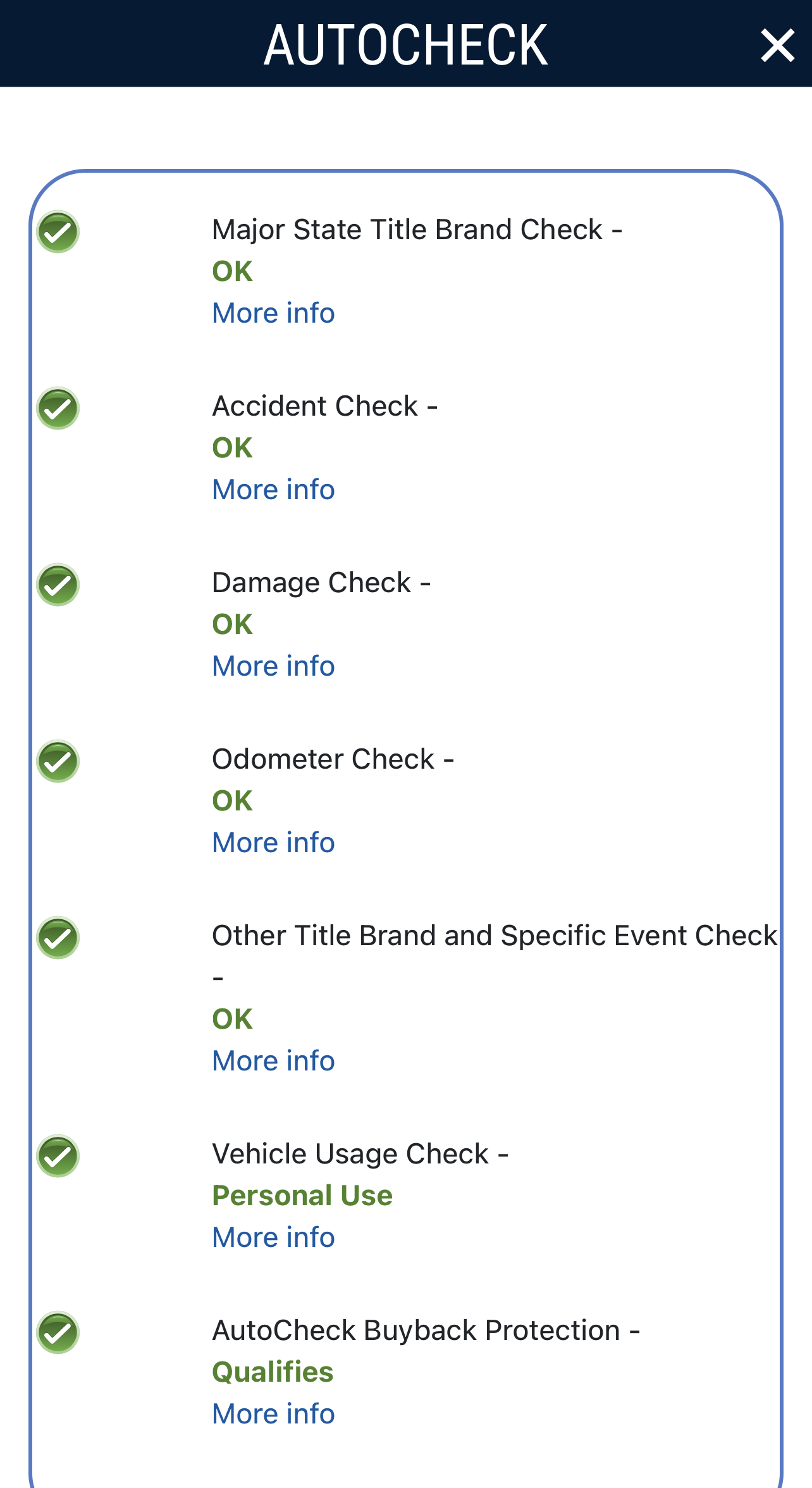
Task: Open More info under Vehicle Usage Check
Action: [x=273, y=1237]
